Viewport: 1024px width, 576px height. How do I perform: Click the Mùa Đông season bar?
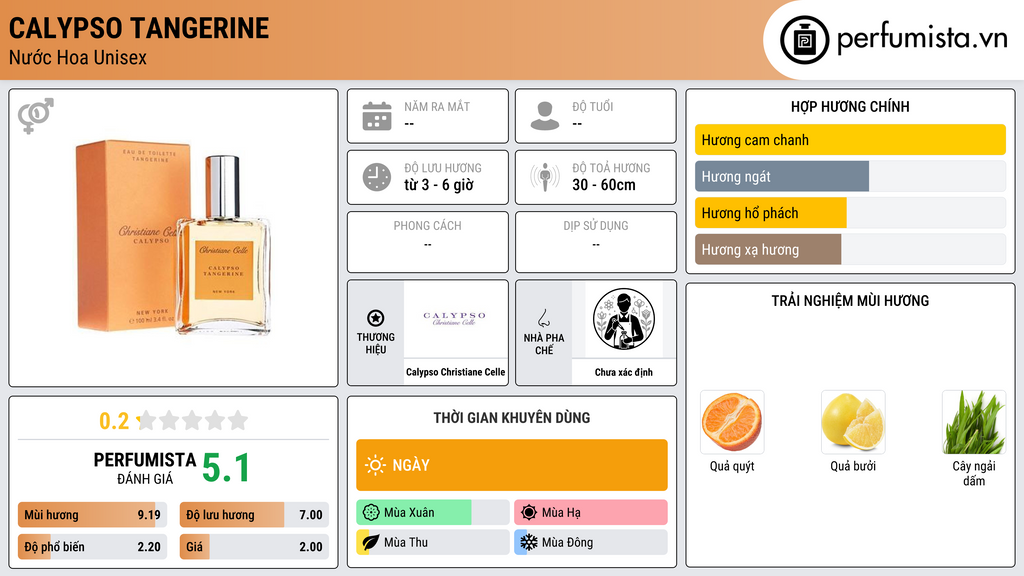pyautogui.click(x=590, y=542)
